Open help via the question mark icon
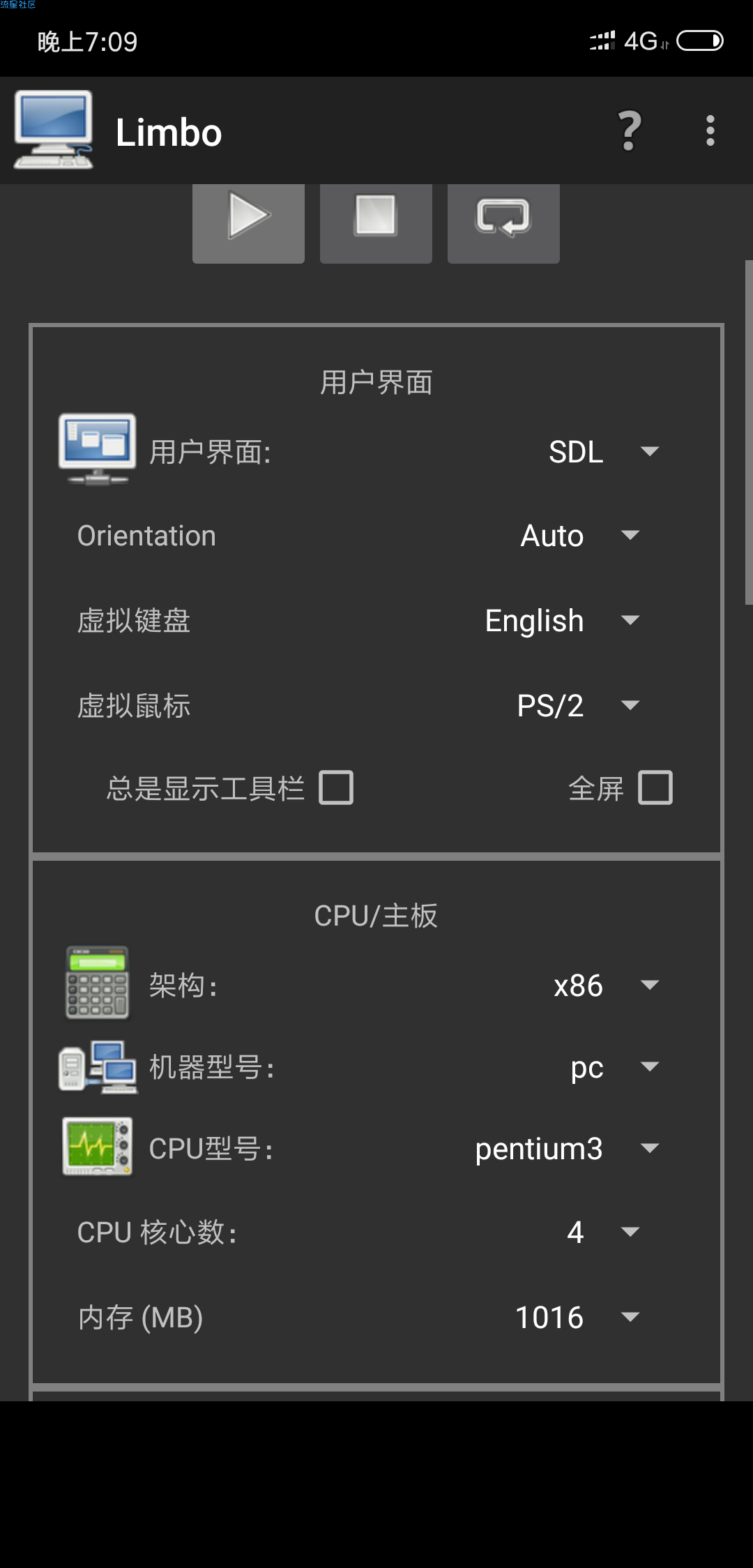Viewport: 753px width, 1568px height. pyautogui.click(x=630, y=130)
